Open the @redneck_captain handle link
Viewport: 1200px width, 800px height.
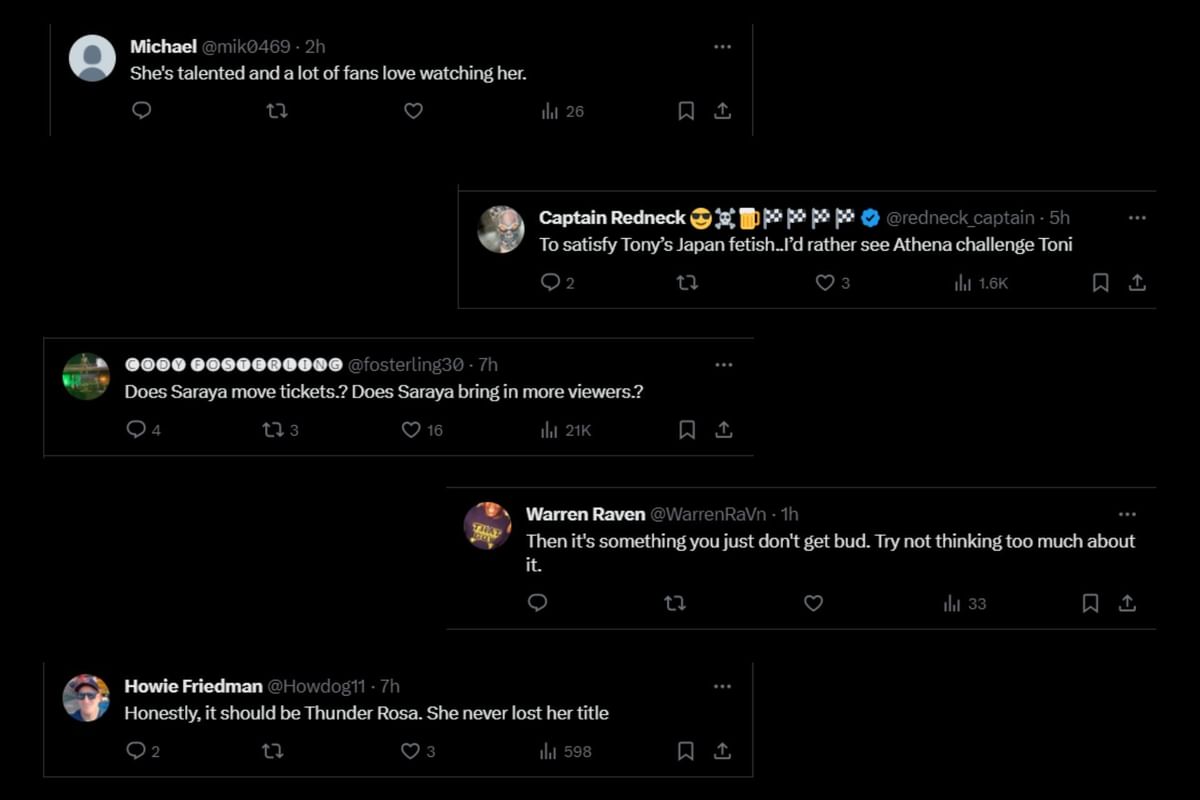pos(959,218)
